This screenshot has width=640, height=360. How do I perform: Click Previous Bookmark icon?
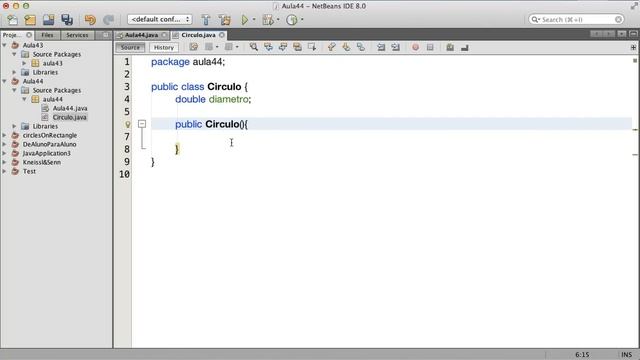tap(331, 47)
